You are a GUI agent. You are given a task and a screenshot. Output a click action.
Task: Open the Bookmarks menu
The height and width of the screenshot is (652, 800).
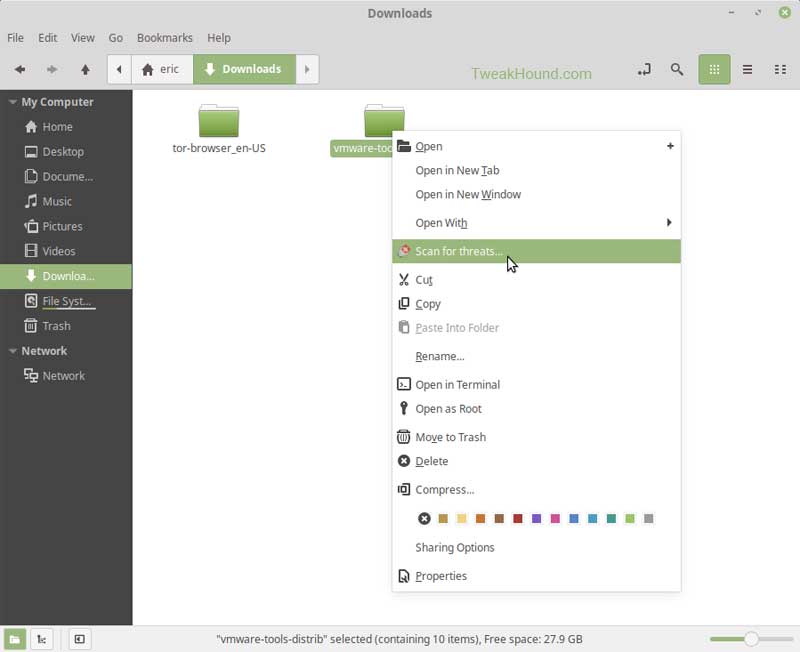click(x=165, y=38)
